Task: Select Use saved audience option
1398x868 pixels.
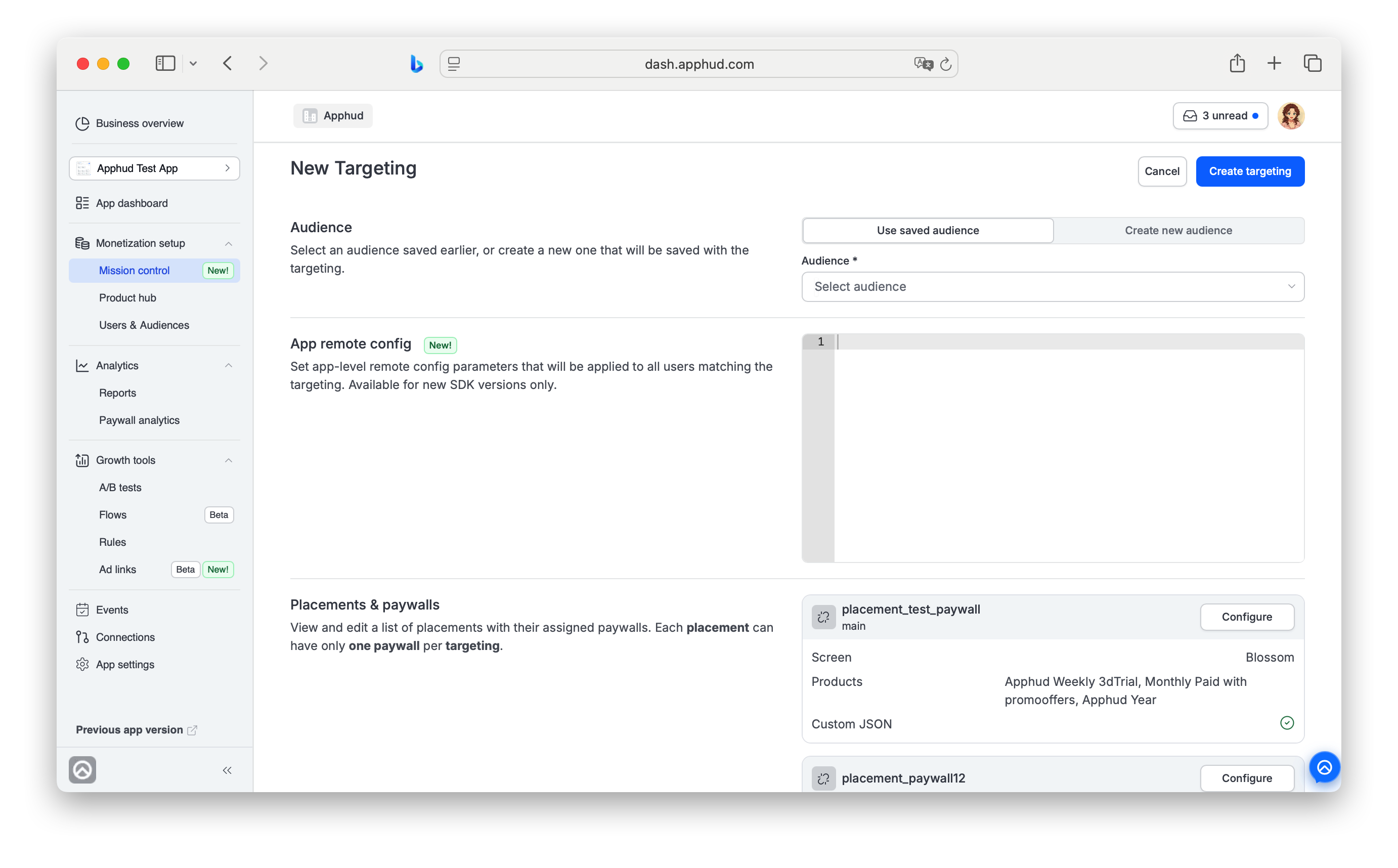Action: 928,231
